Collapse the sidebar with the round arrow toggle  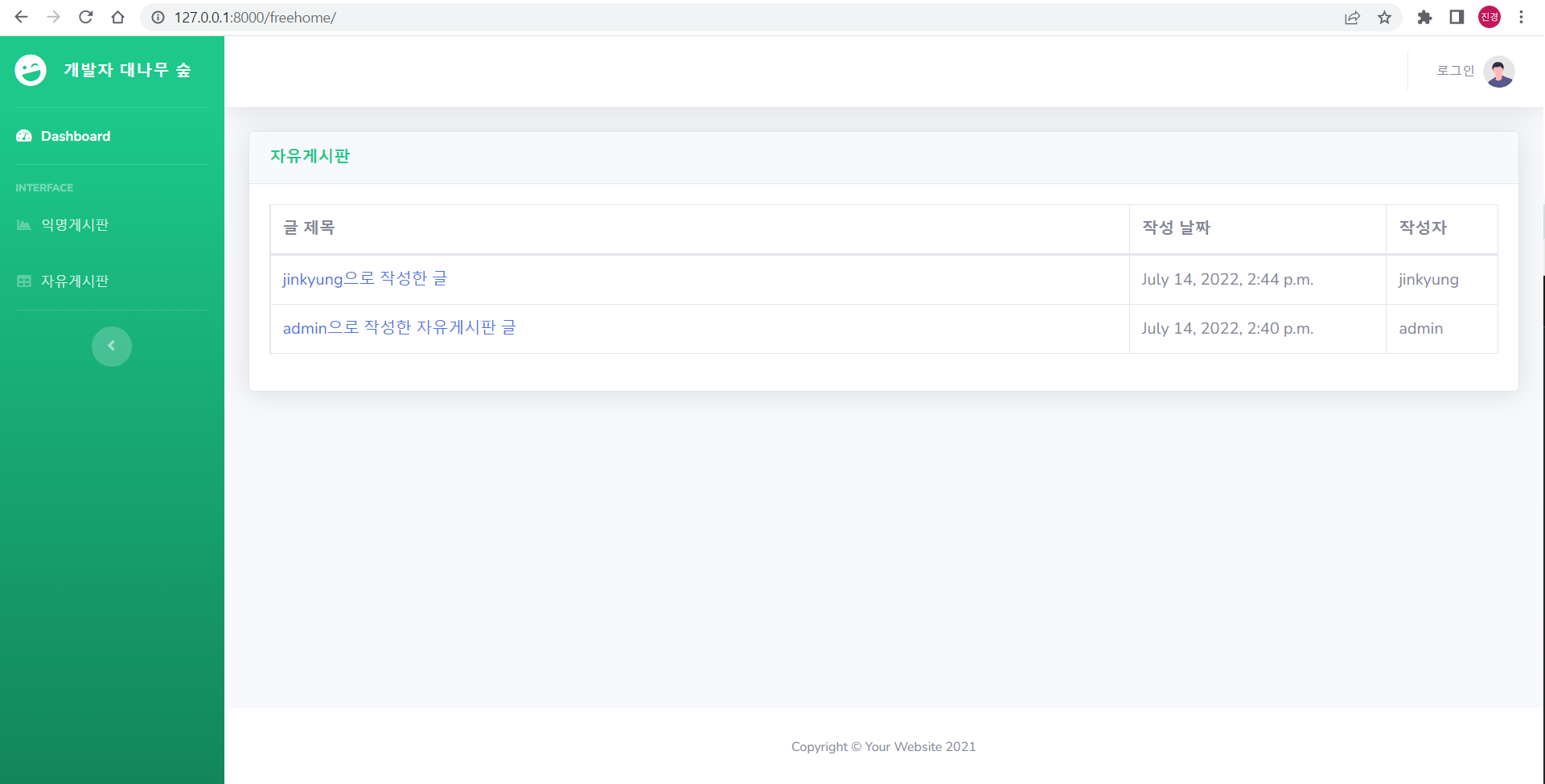point(112,346)
